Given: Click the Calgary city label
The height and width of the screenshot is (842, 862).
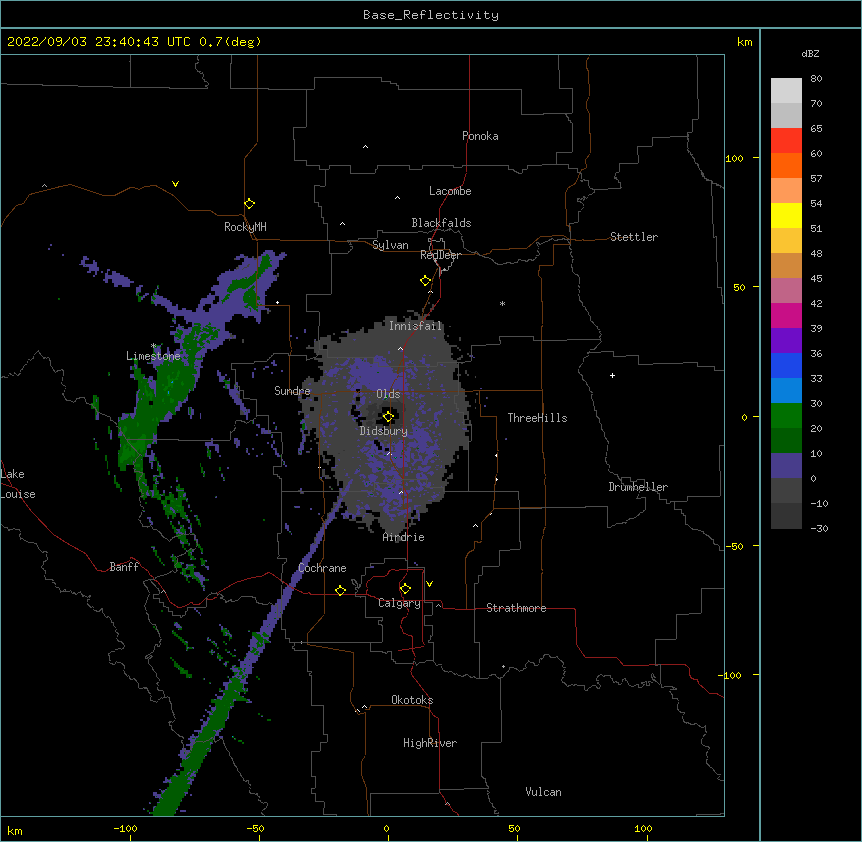Looking at the screenshot, I should coord(399,603).
